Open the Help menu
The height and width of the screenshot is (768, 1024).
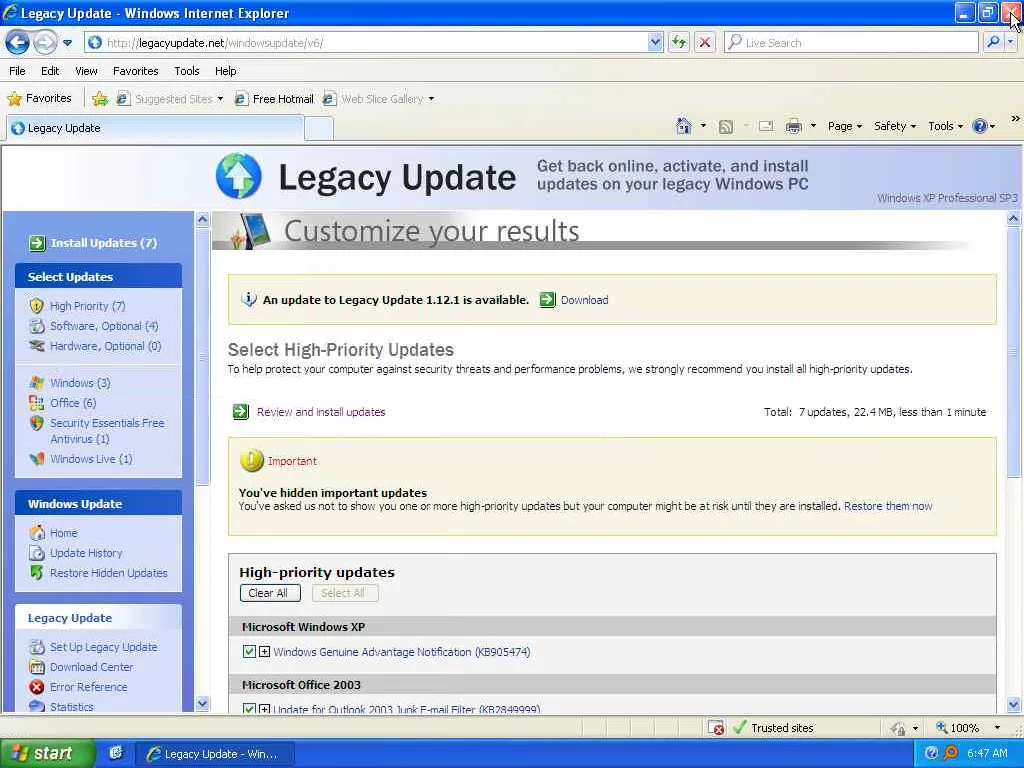pyautogui.click(x=225, y=71)
